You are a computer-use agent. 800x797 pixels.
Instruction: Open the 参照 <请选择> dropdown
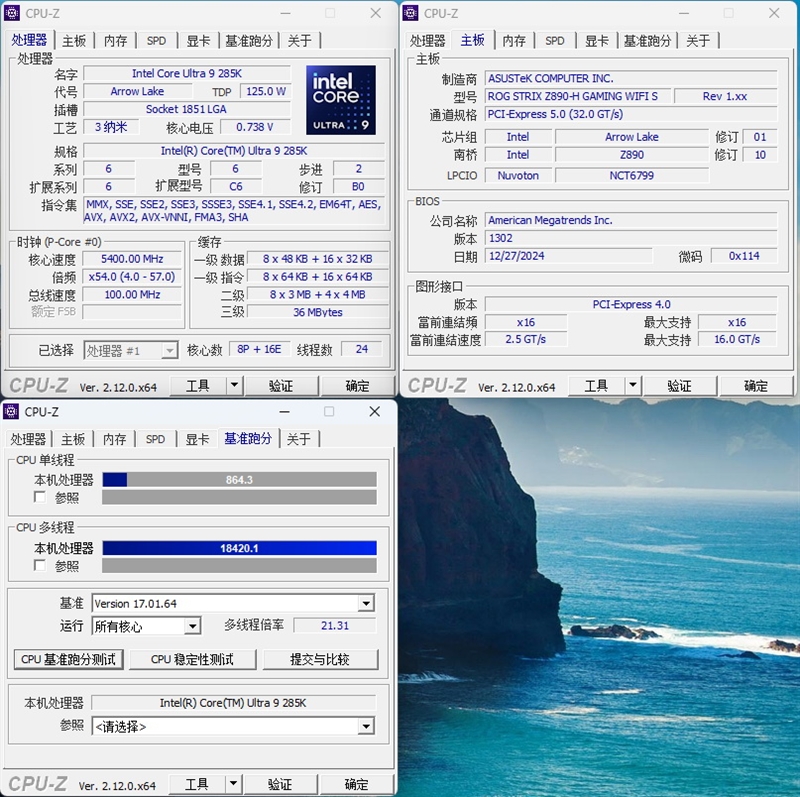tap(366, 726)
